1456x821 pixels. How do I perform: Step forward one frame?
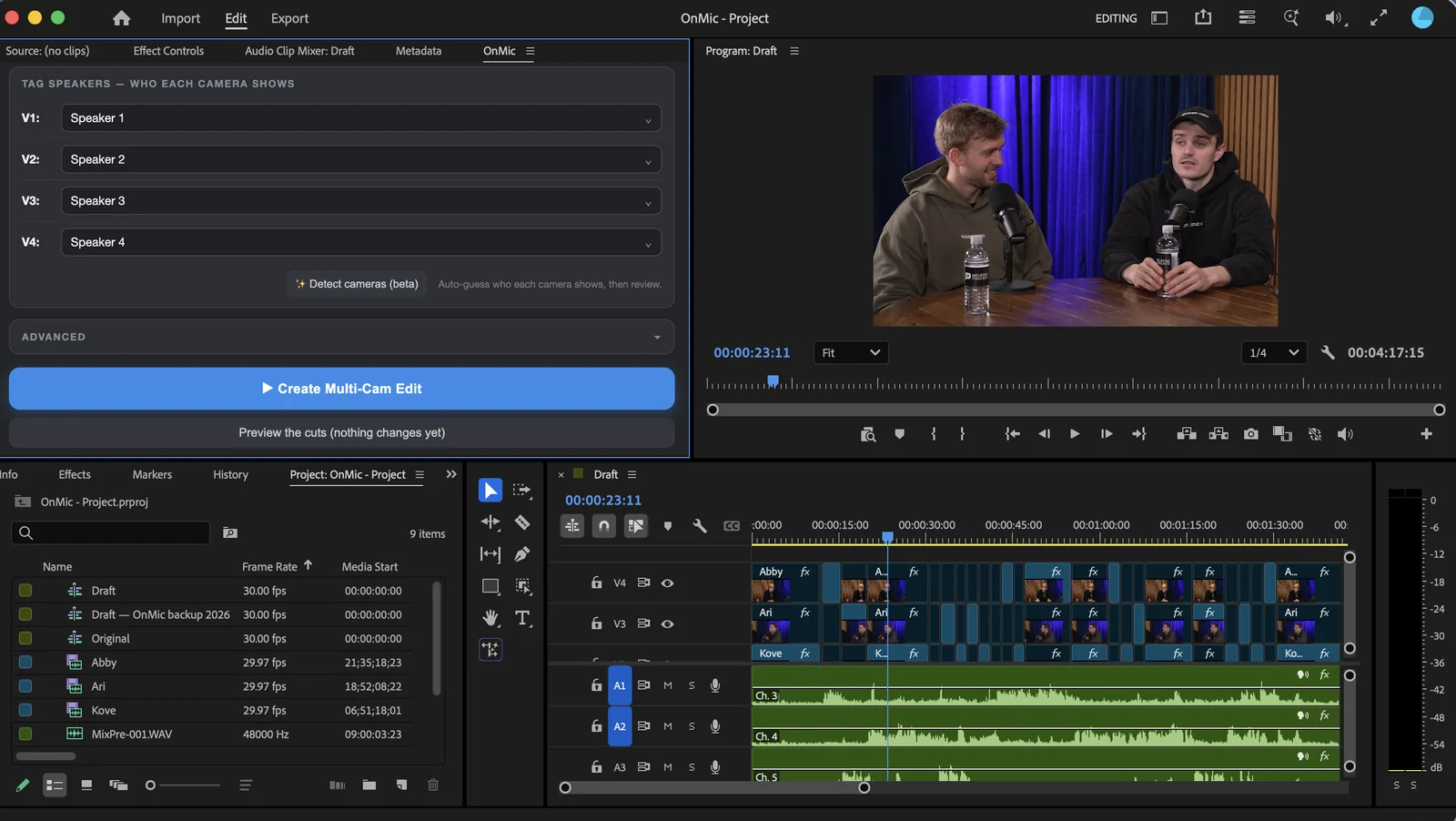(1107, 434)
